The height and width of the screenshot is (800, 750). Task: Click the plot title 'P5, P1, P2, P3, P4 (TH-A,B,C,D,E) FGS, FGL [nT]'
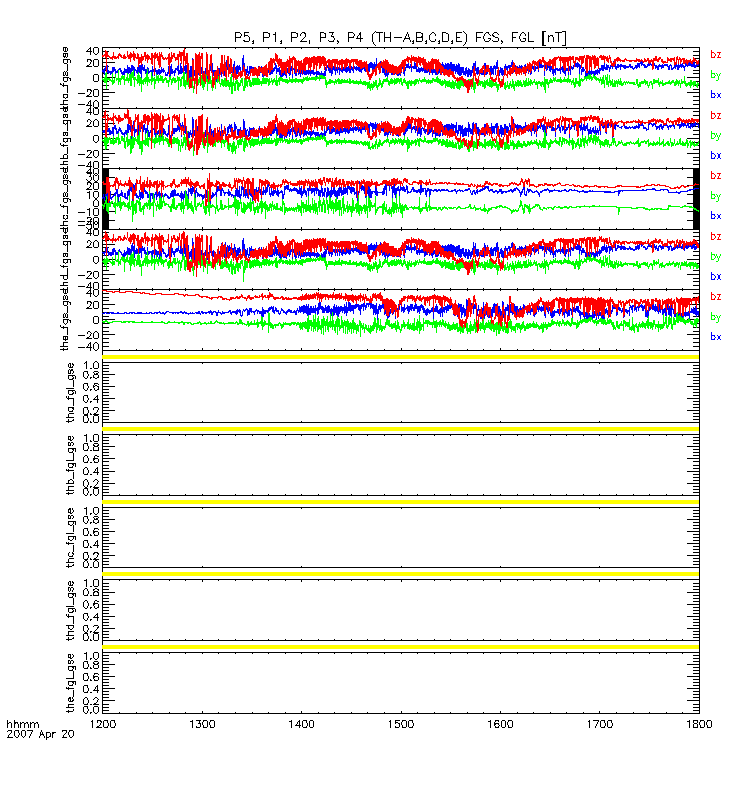tap(400, 38)
